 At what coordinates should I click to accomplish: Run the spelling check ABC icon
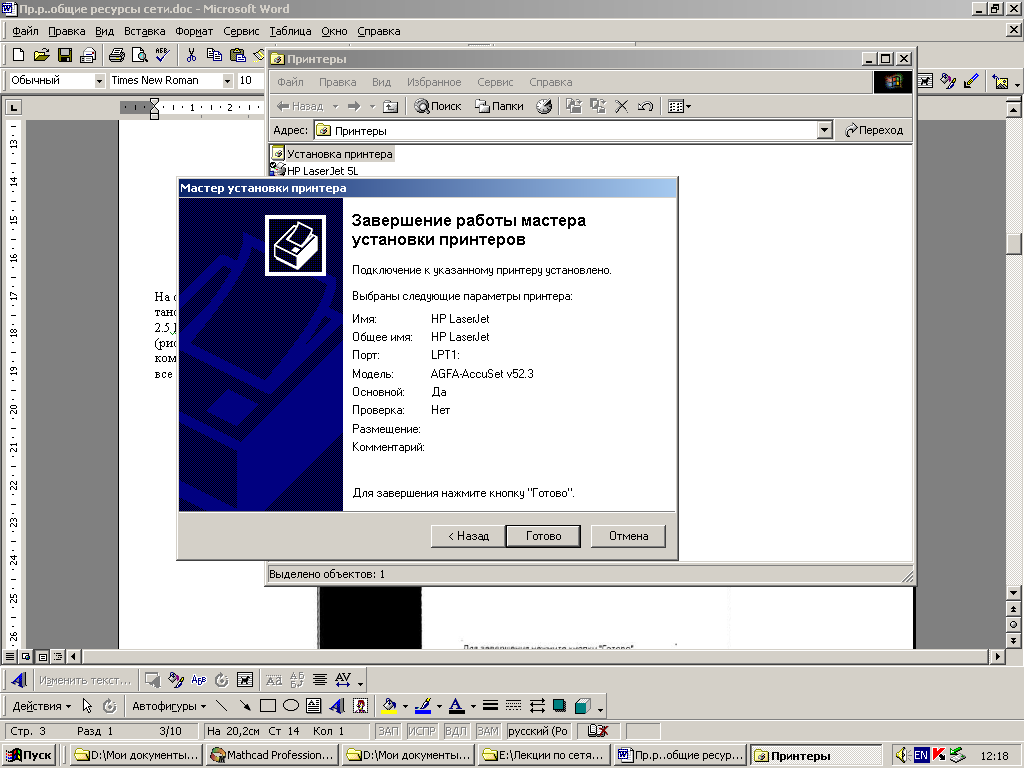(x=162, y=55)
